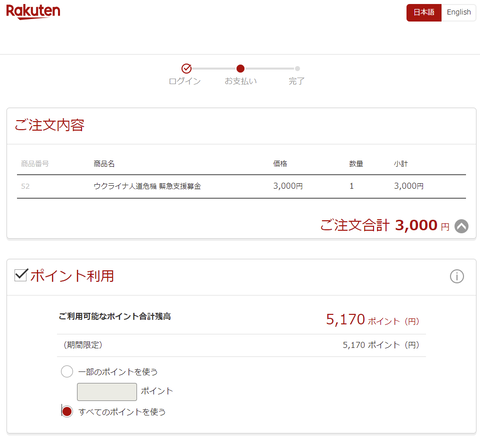The image size is (480, 436).
Task: Click the ログイン step label
Action: coord(185,81)
